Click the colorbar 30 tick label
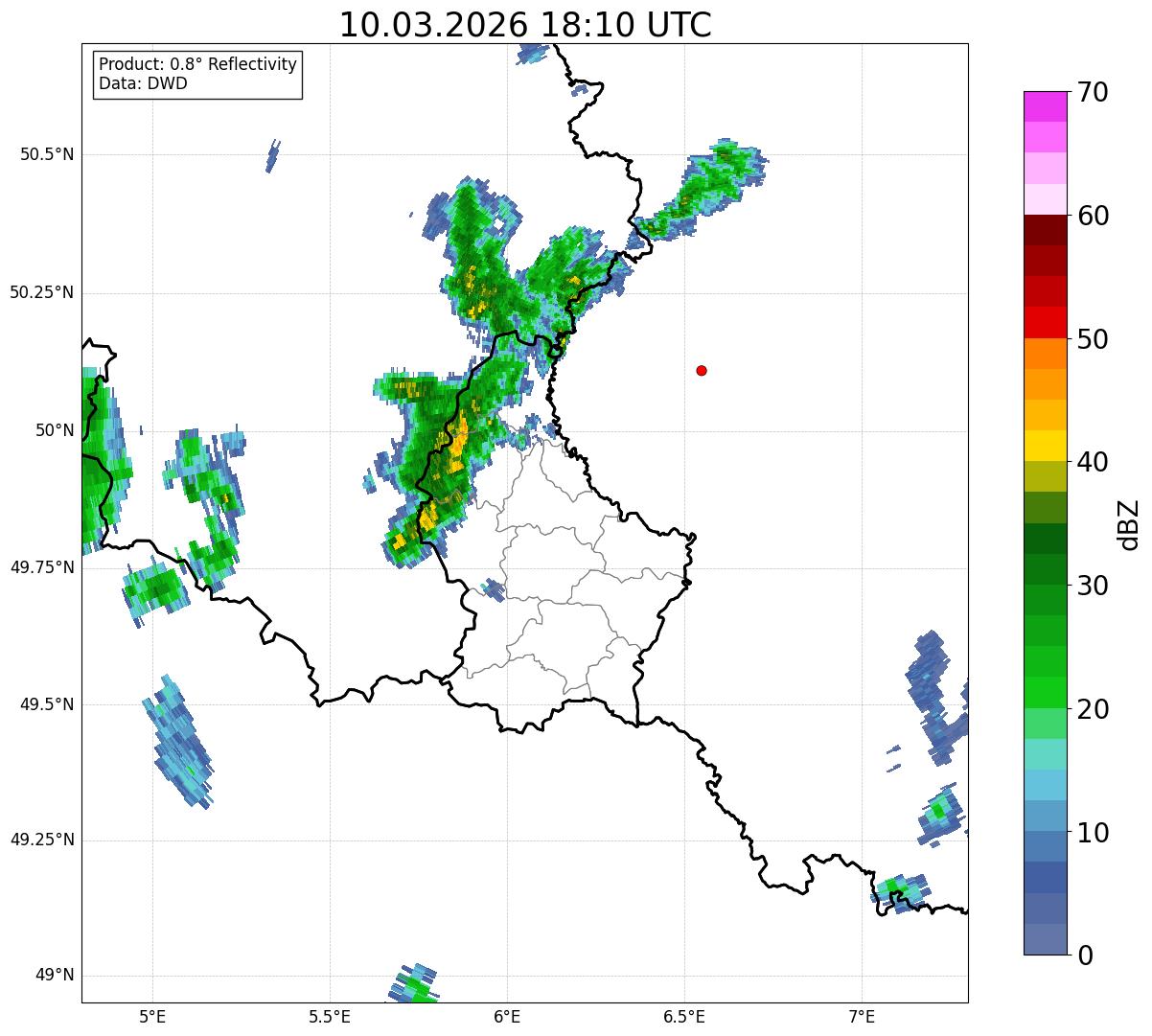The image size is (1152, 1036). (x=1093, y=586)
